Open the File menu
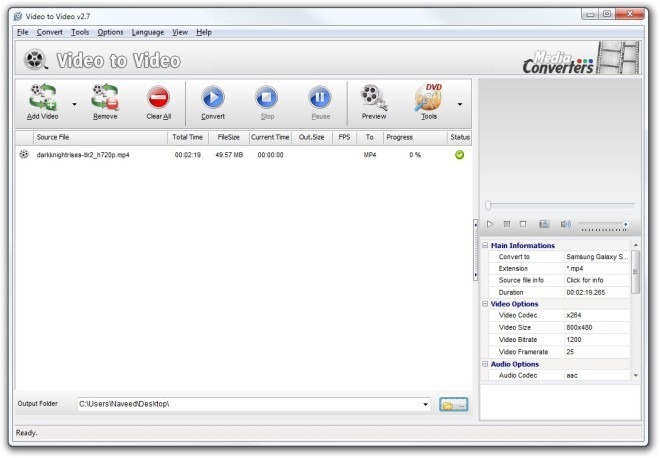The width and height of the screenshot is (660, 458). tap(23, 32)
